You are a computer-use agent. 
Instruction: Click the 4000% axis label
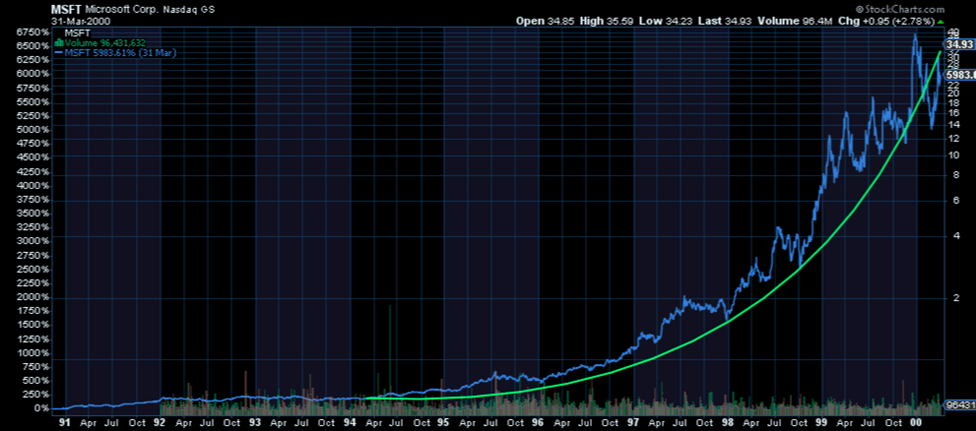pos(33,185)
